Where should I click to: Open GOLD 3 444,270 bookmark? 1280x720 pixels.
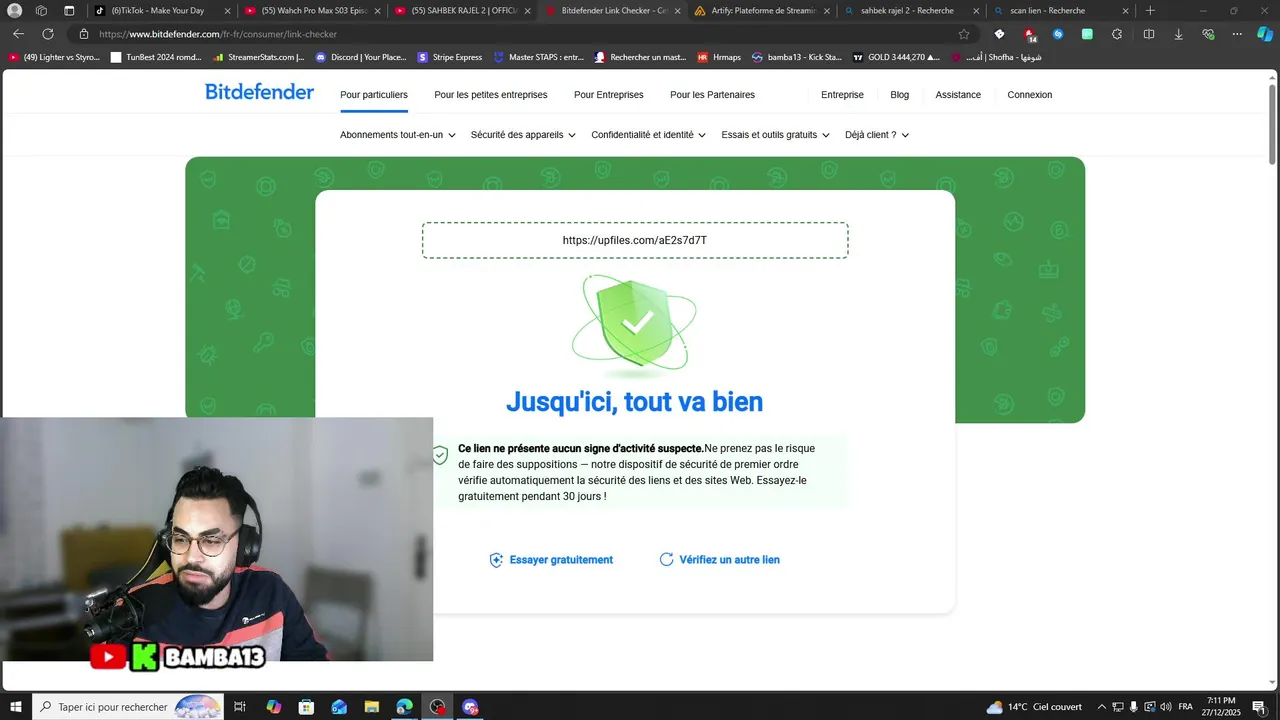pos(896,57)
